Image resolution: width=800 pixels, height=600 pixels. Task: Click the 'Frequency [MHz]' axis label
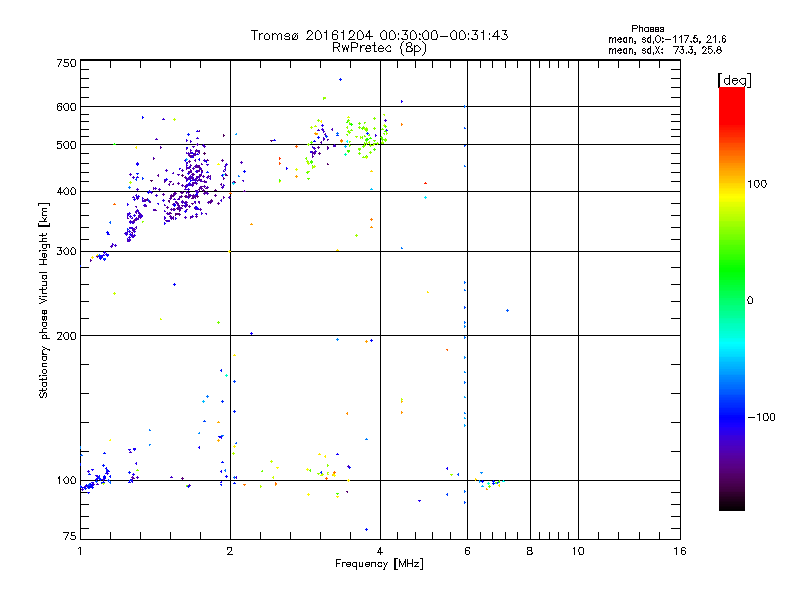coord(379,564)
